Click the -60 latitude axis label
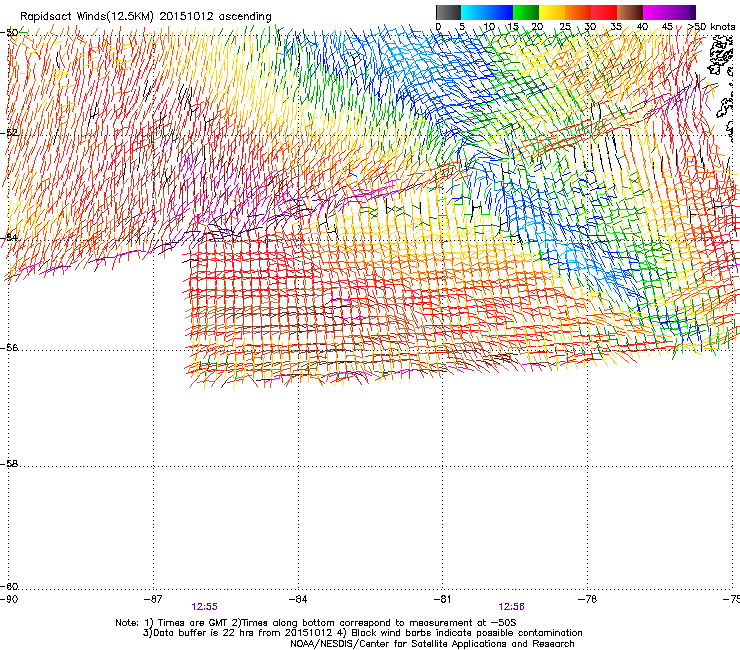 pos(9,586)
